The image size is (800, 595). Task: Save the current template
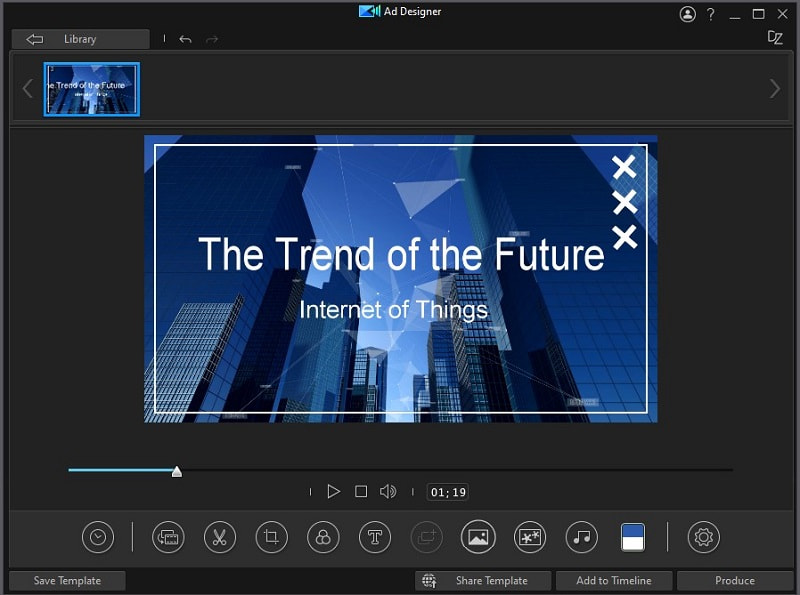(x=66, y=580)
